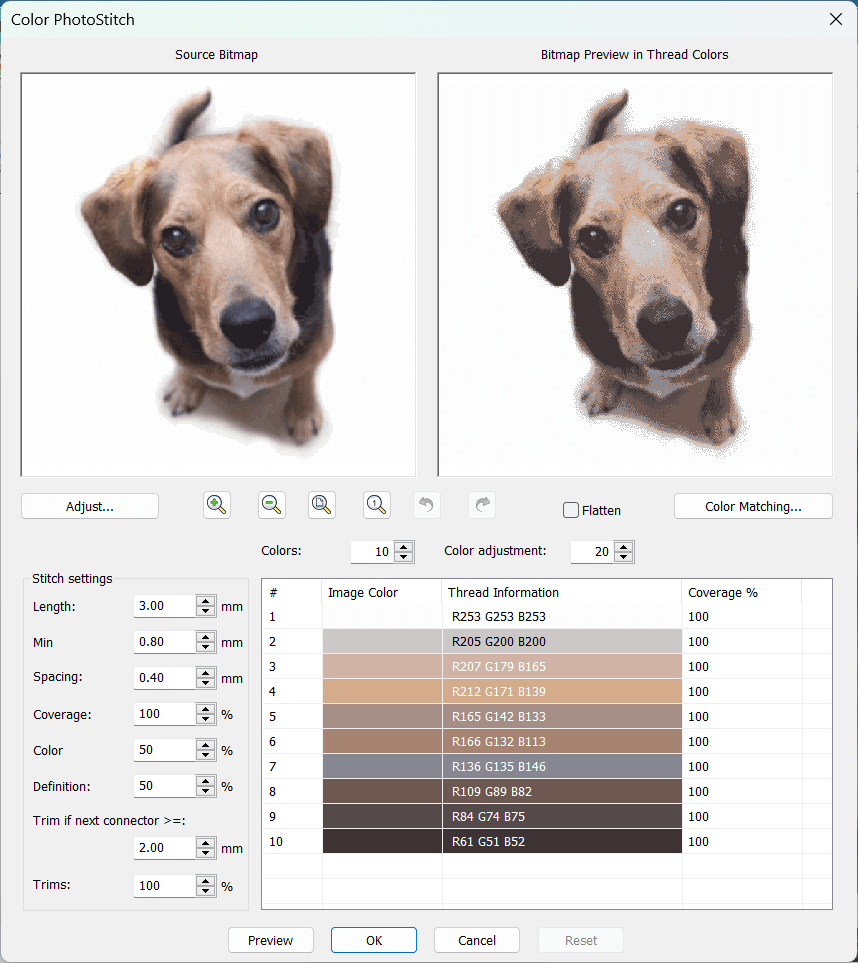Click the Redo arrow icon

pos(482,505)
